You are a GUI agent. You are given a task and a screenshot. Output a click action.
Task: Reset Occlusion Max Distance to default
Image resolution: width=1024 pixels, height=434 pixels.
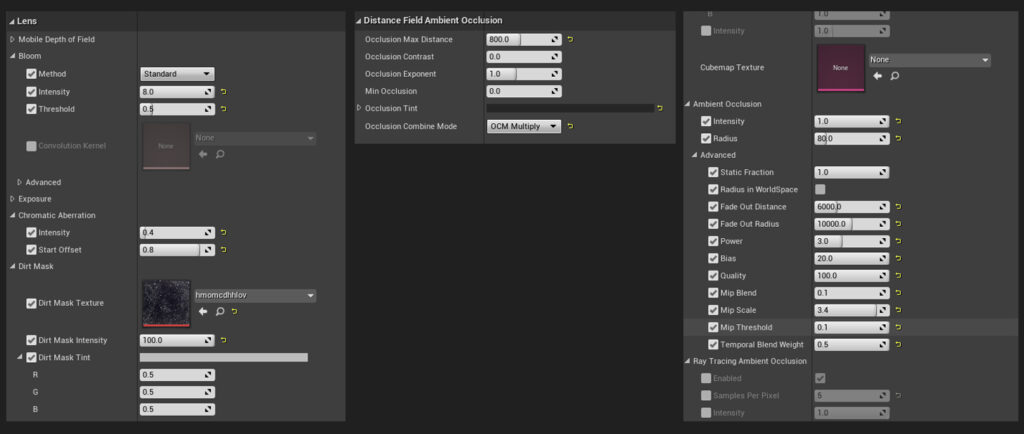pyautogui.click(x=570, y=40)
